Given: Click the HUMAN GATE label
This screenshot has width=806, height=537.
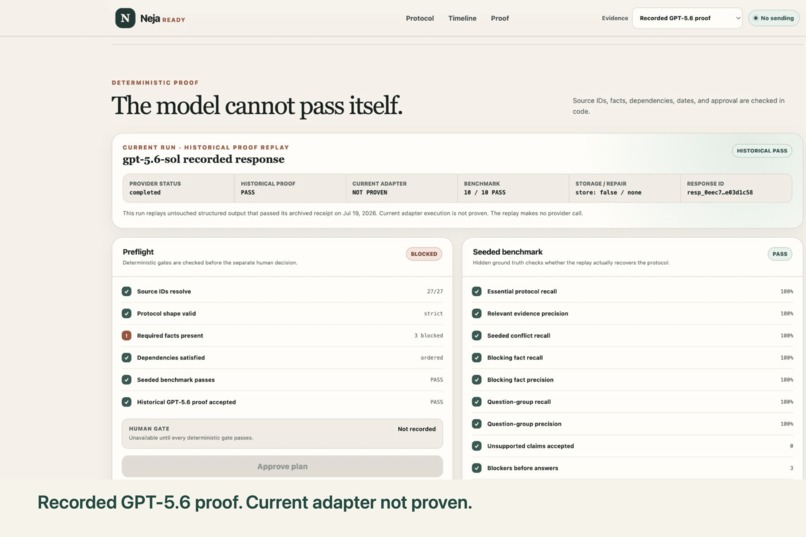Looking at the screenshot, I should (x=149, y=429).
